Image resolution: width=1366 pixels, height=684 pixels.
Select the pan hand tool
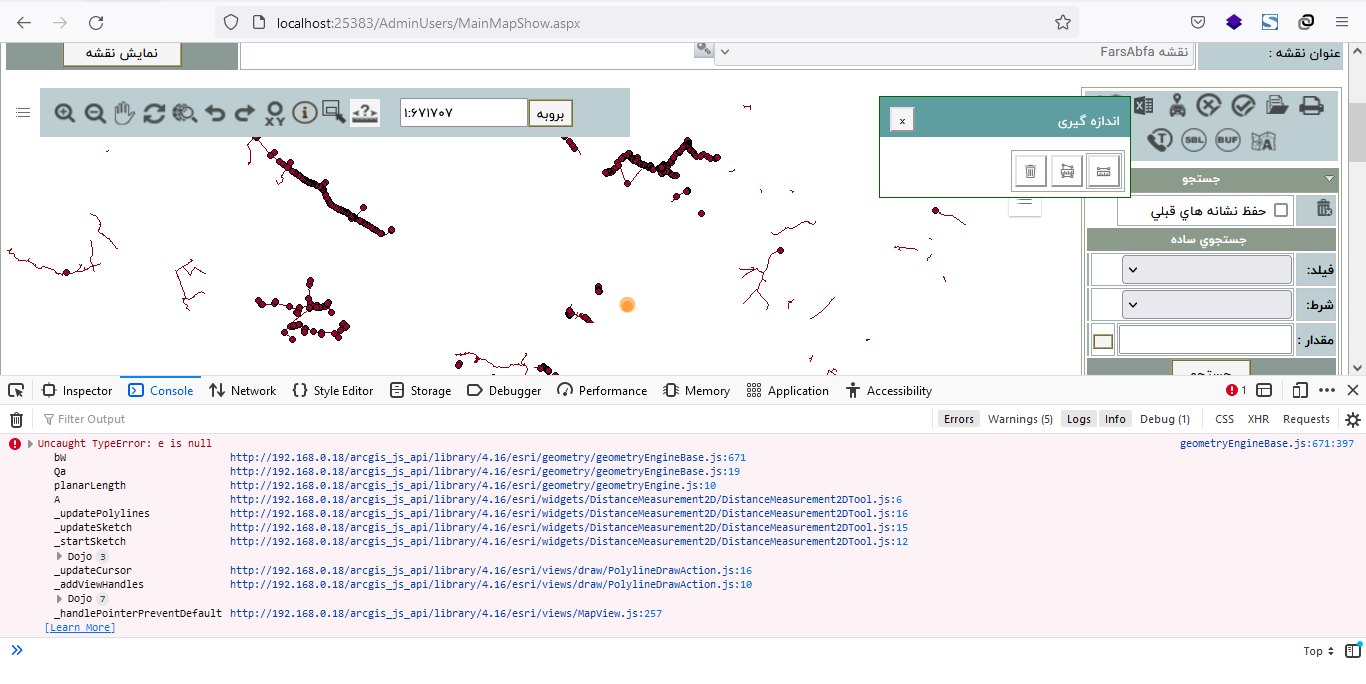click(124, 112)
